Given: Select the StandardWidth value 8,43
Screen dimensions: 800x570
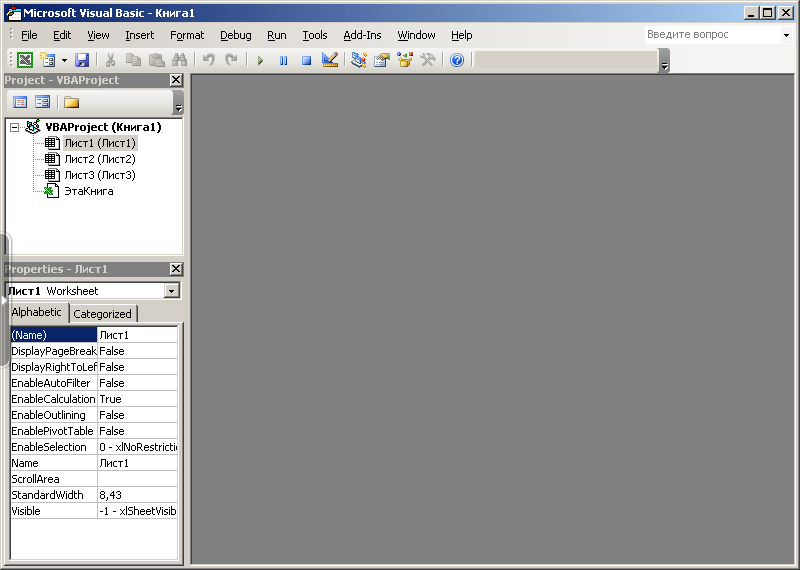Looking at the screenshot, I should [x=138, y=495].
